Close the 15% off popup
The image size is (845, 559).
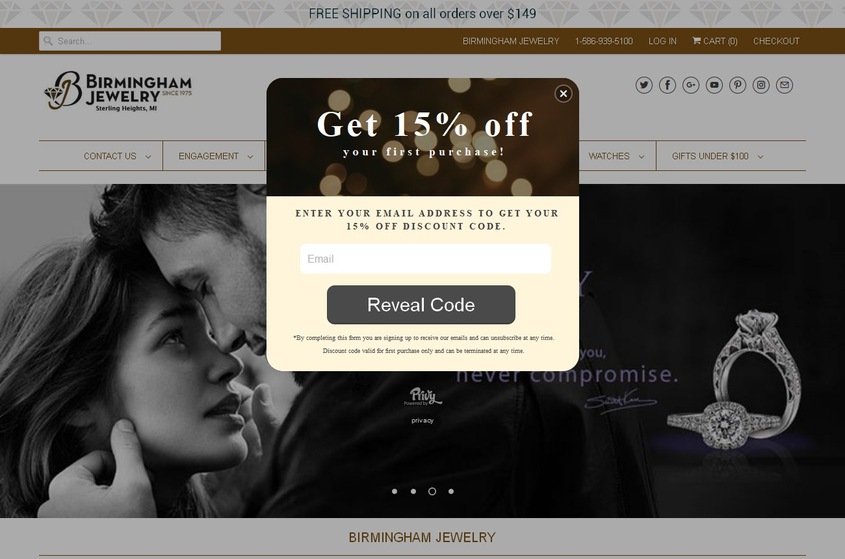563,94
